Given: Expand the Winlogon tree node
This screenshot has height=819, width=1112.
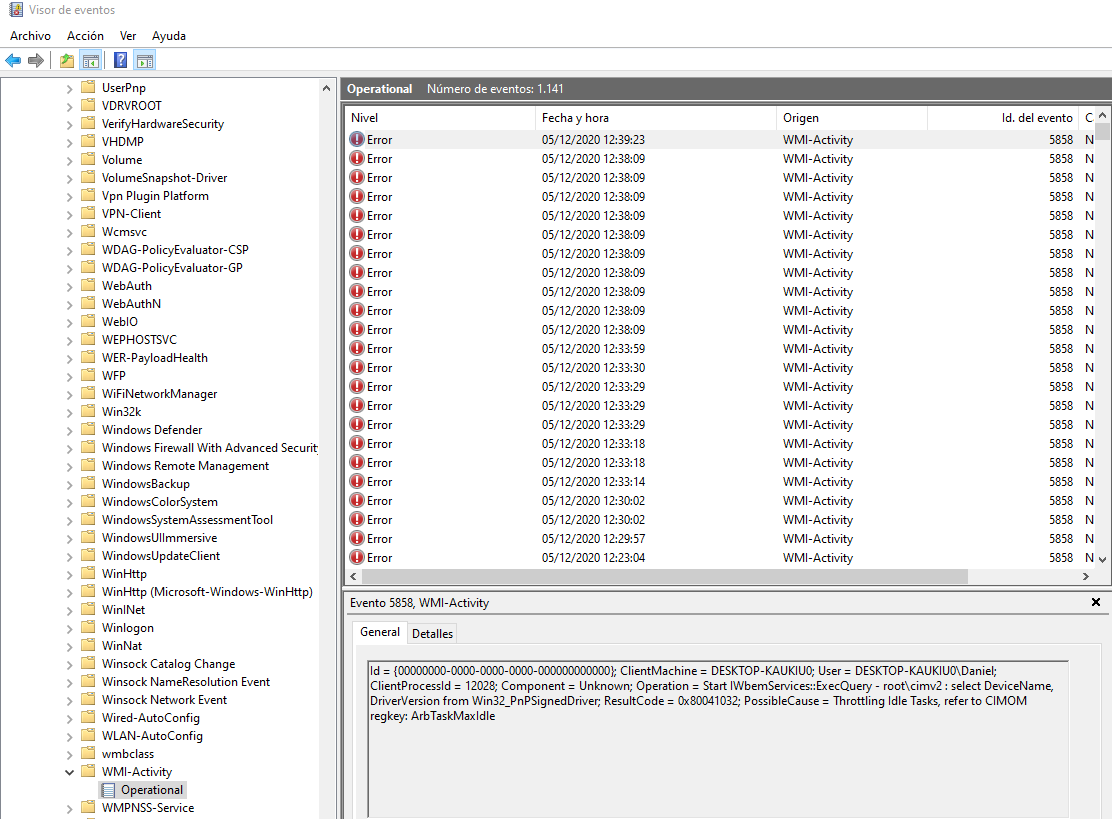Looking at the screenshot, I should click(x=70, y=628).
